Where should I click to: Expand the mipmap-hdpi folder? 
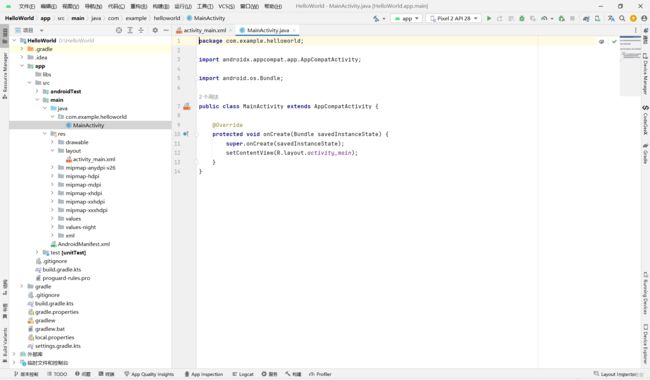coord(52,176)
